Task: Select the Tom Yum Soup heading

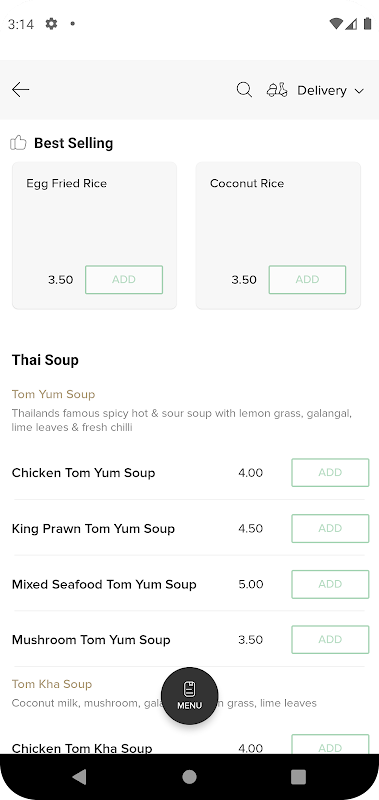Action: click(54, 394)
